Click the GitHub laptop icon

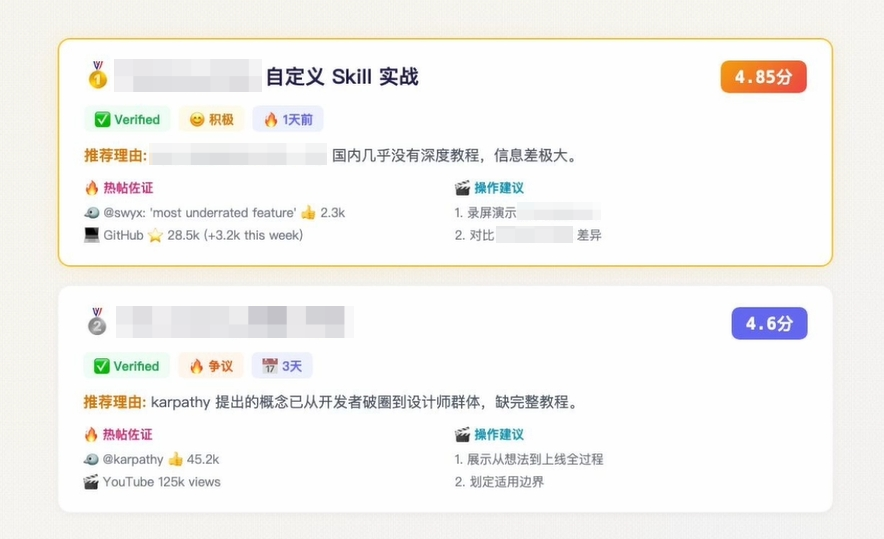tap(92, 235)
